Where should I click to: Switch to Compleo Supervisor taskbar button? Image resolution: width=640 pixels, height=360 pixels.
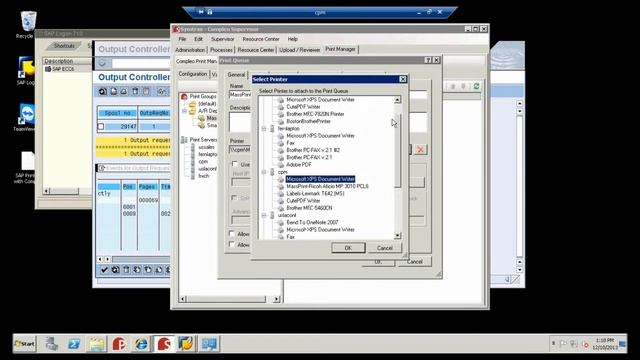(x=164, y=344)
